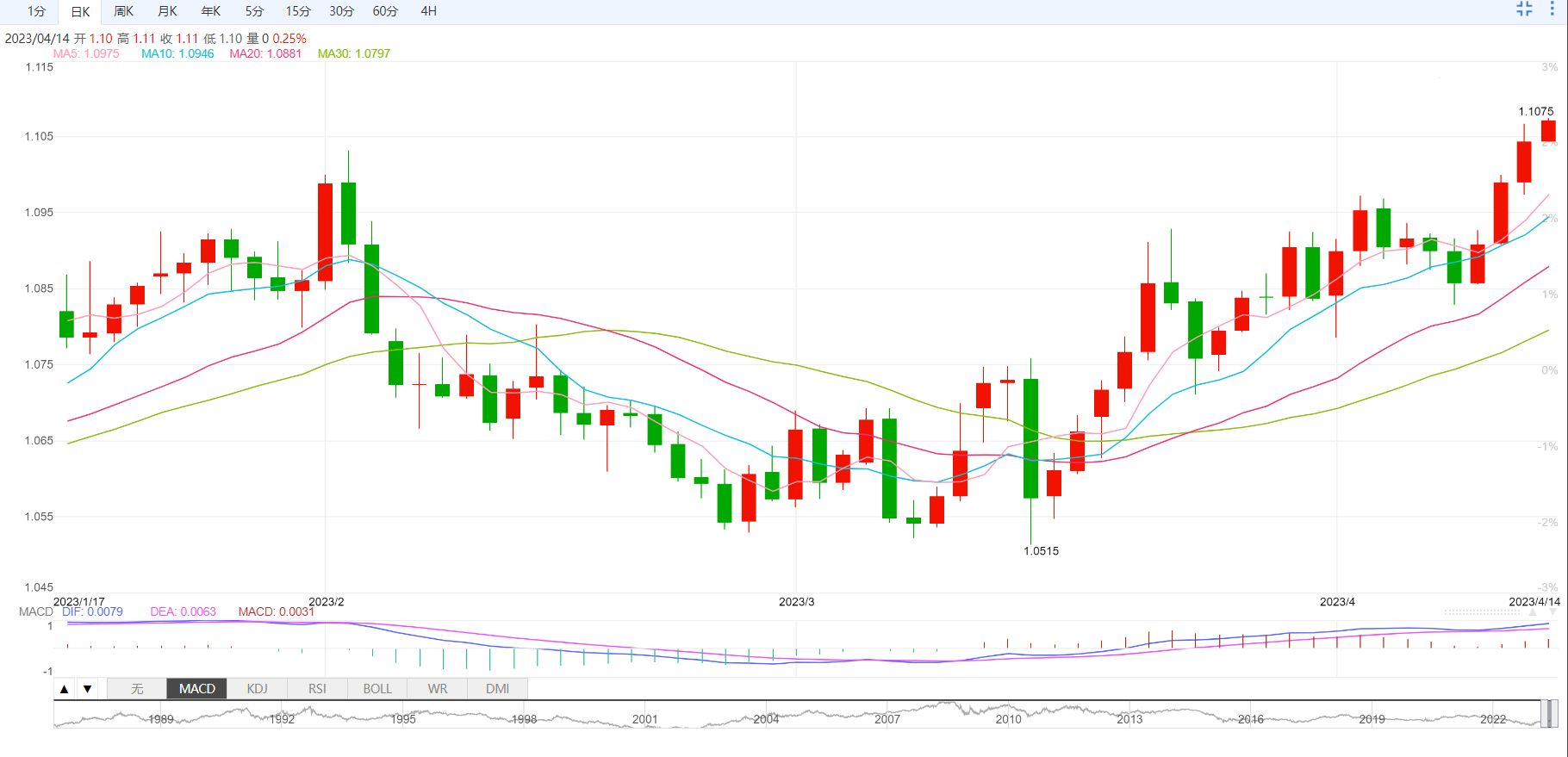This screenshot has height=757, width=1568.
Task: Click the DEA: 0.0063 value
Action: tap(183, 611)
